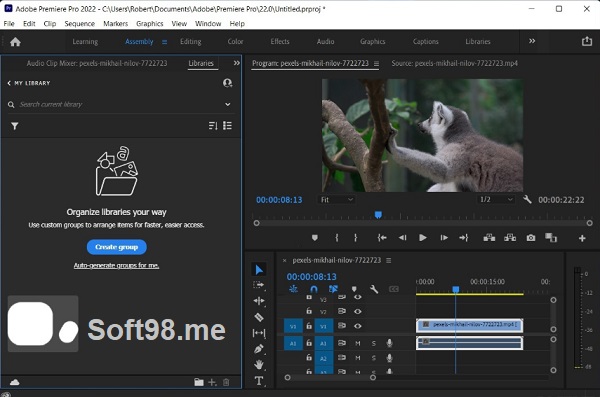
Task: Select the Track Select Forward tool
Action: (259, 285)
